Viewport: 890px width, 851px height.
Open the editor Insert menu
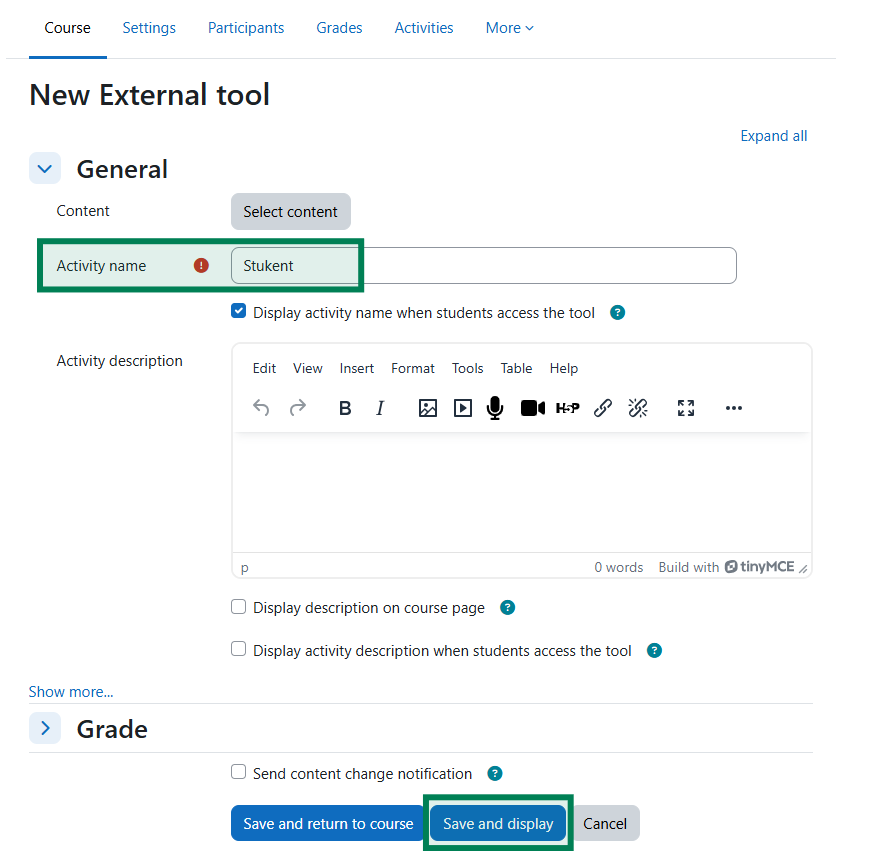pyautogui.click(x=356, y=368)
